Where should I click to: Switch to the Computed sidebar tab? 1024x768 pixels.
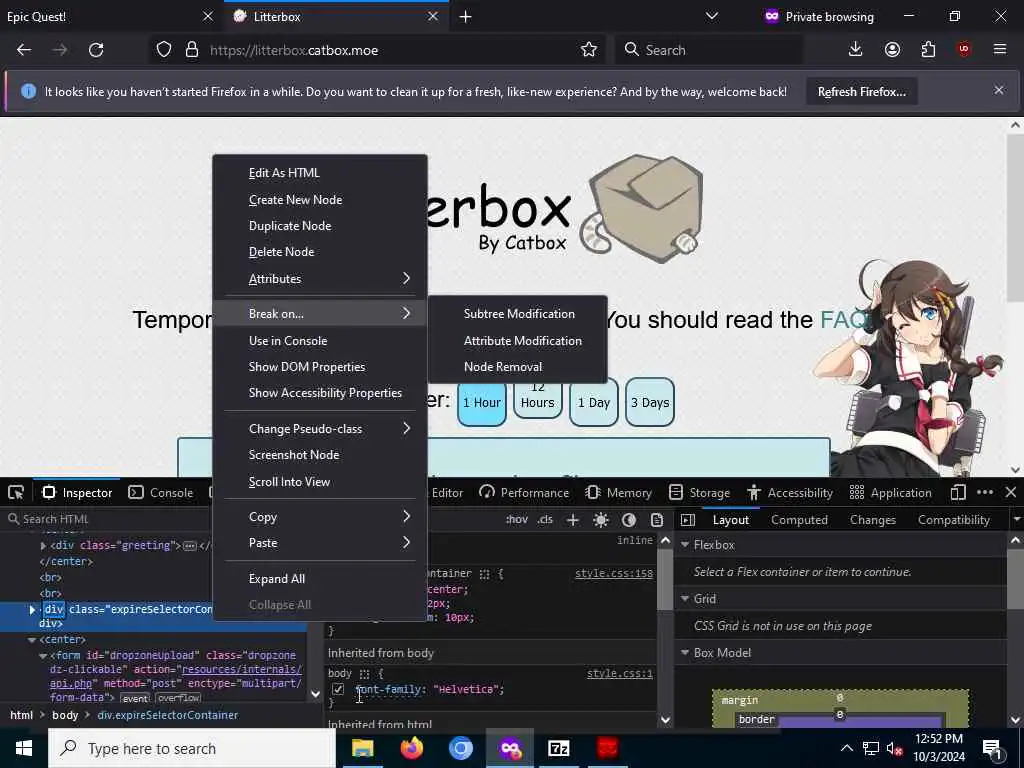point(799,520)
